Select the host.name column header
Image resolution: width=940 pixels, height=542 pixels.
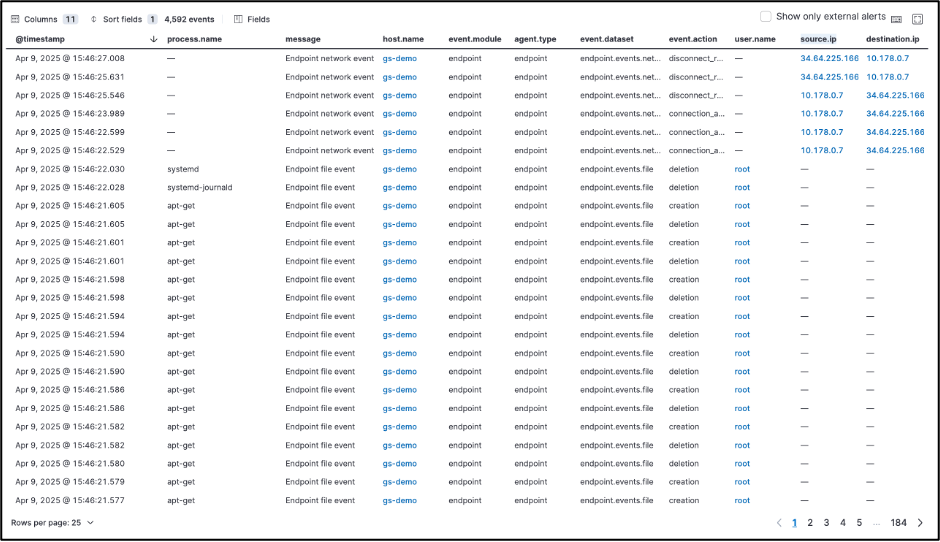click(403, 39)
